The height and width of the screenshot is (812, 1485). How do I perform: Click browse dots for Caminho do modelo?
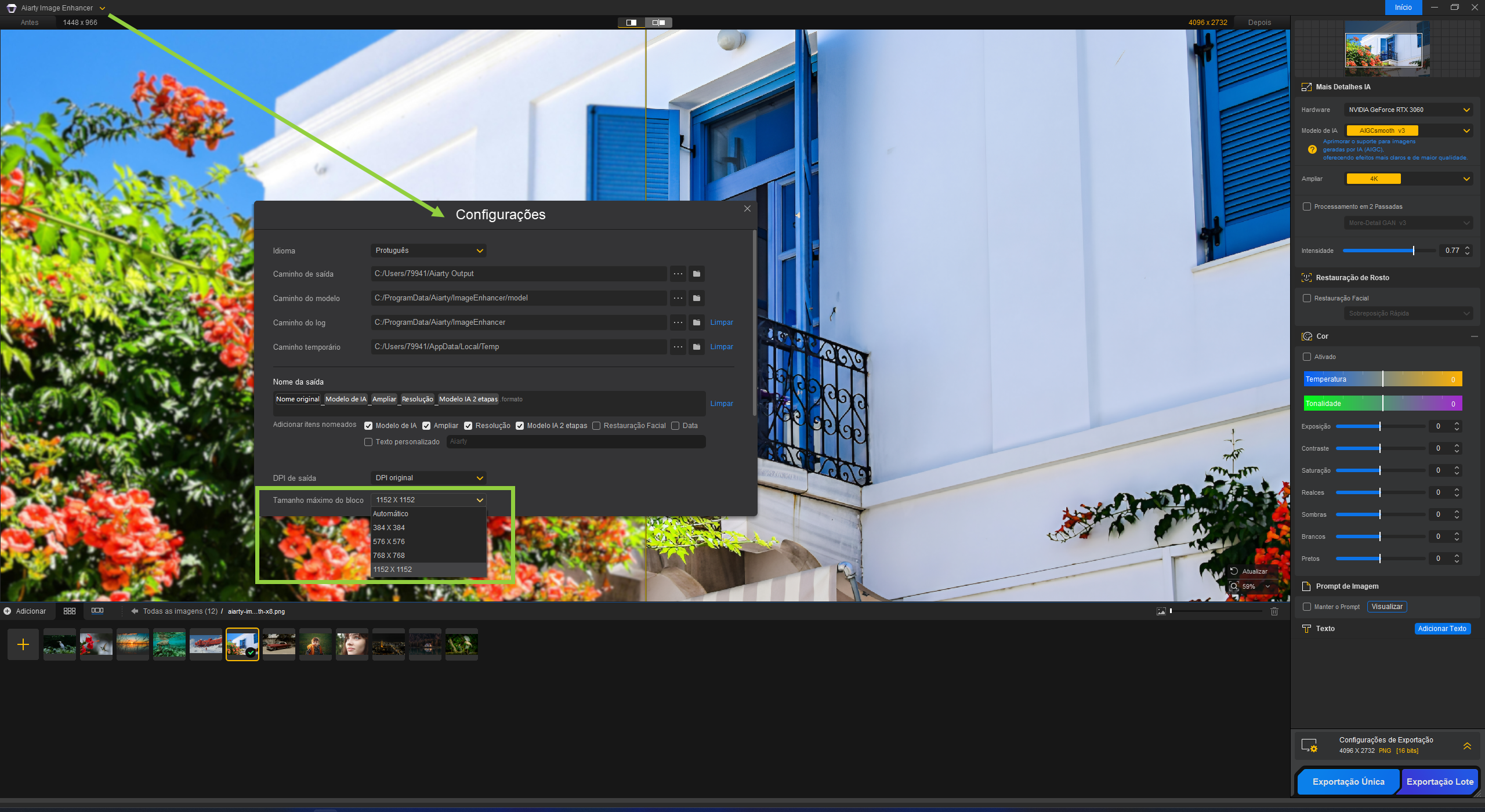(x=678, y=298)
